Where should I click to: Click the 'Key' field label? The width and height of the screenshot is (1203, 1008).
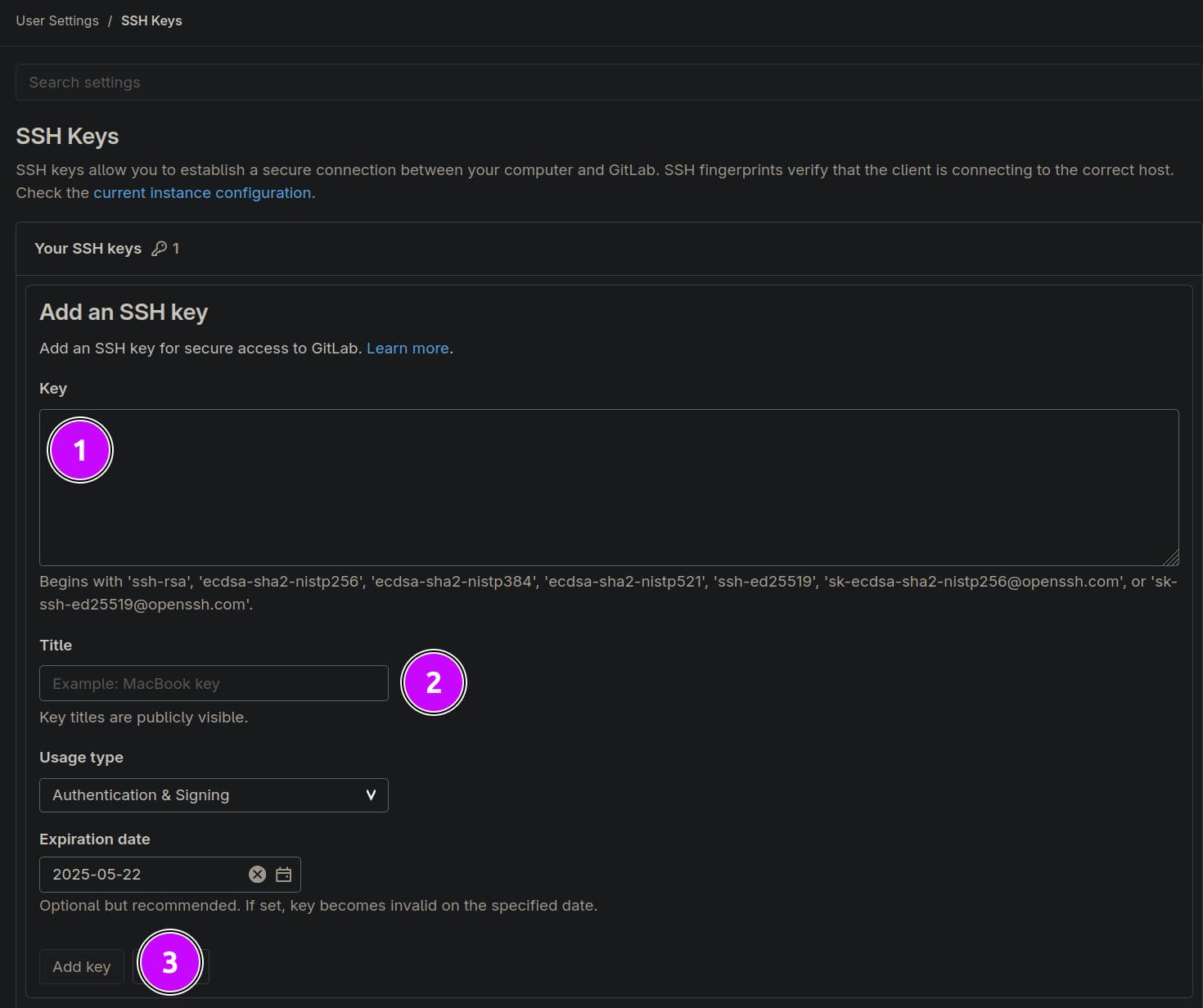pos(53,389)
